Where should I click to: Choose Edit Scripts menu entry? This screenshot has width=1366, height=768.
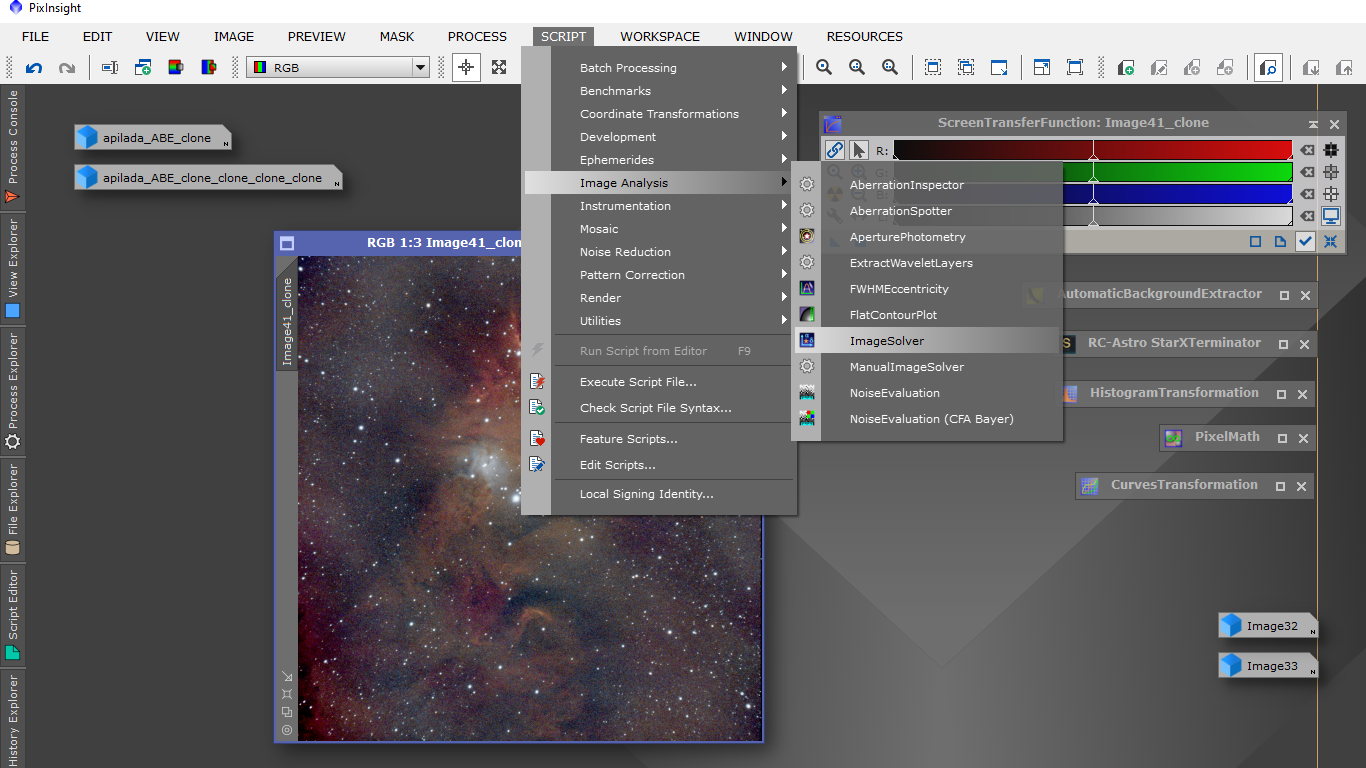point(660,465)
